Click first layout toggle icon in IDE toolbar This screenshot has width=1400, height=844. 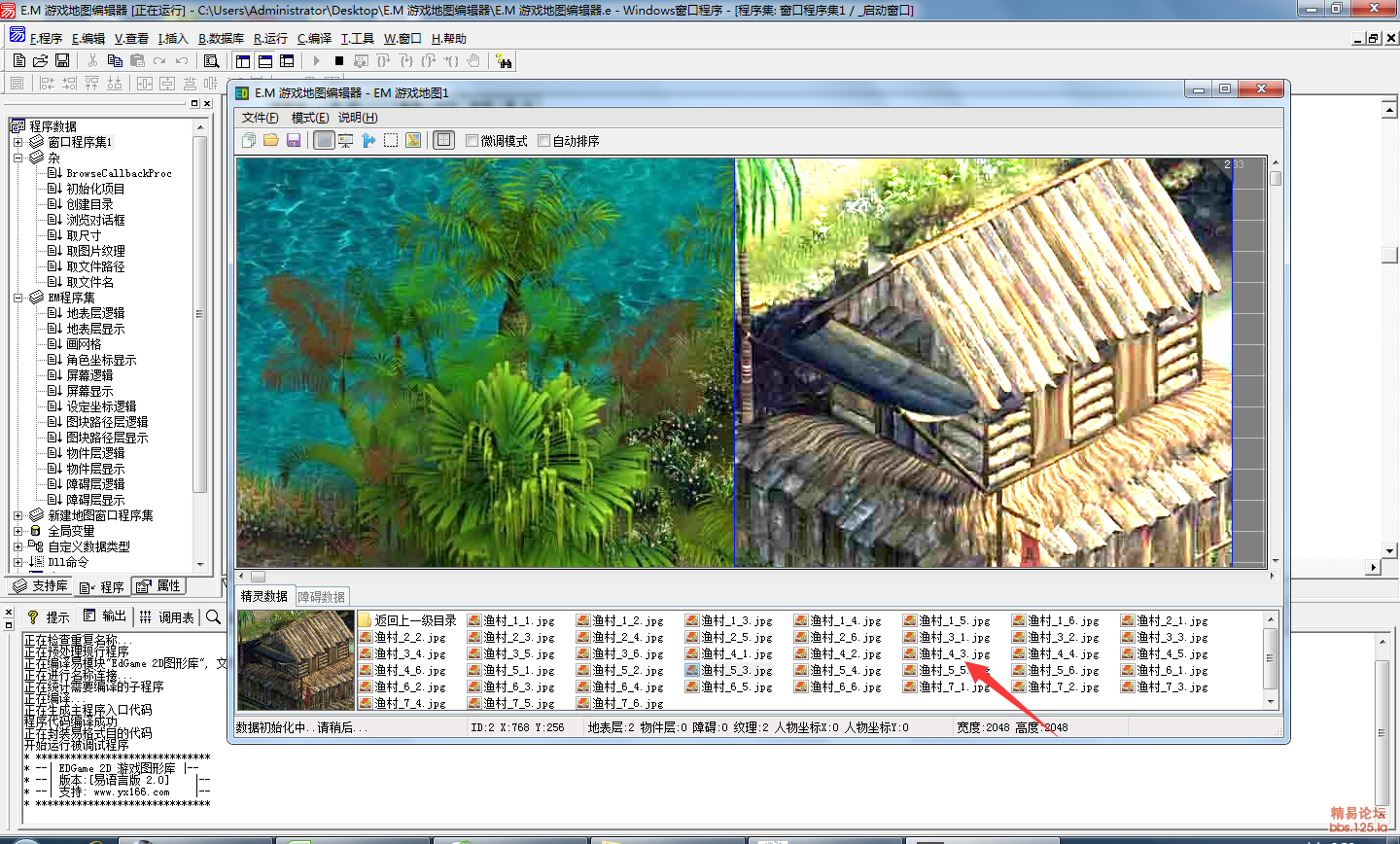point(243,60)
